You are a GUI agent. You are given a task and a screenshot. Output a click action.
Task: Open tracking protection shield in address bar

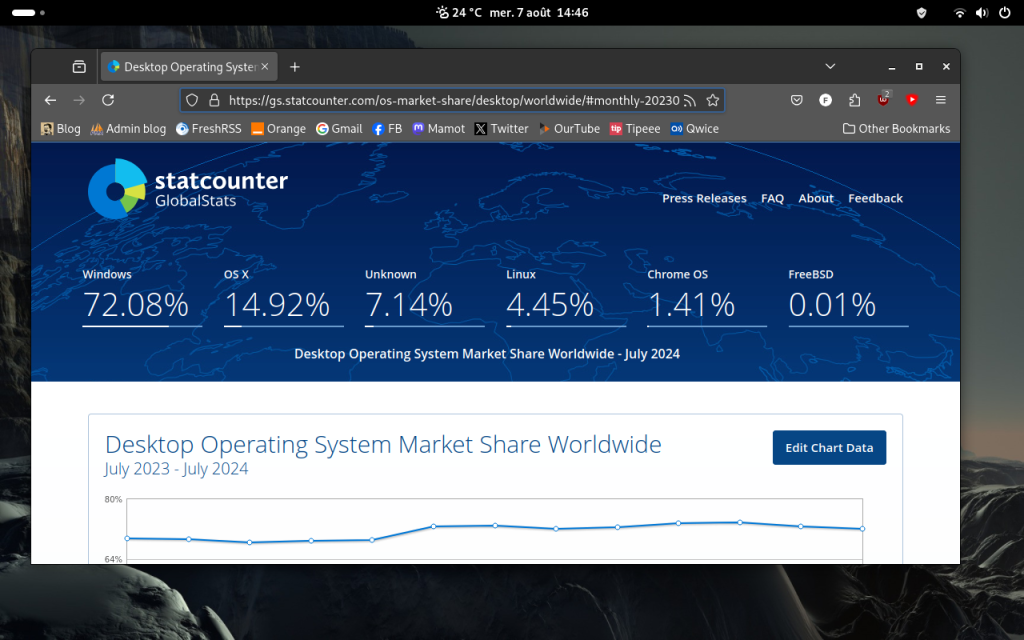pyautogui.click(x=192, y=101)
